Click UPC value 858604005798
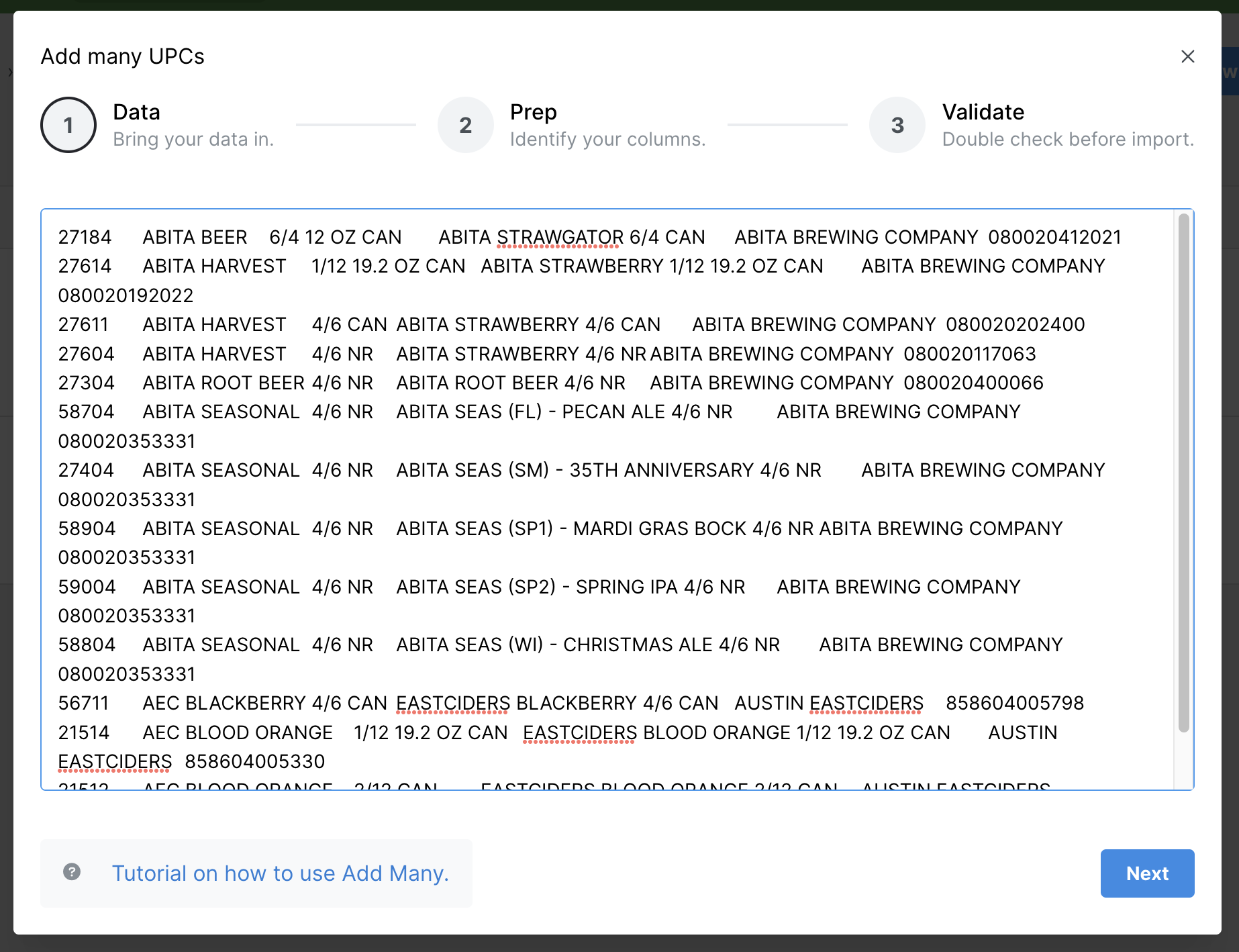1239x952 pixels. pyautogui.click(x=1015, y=703)
